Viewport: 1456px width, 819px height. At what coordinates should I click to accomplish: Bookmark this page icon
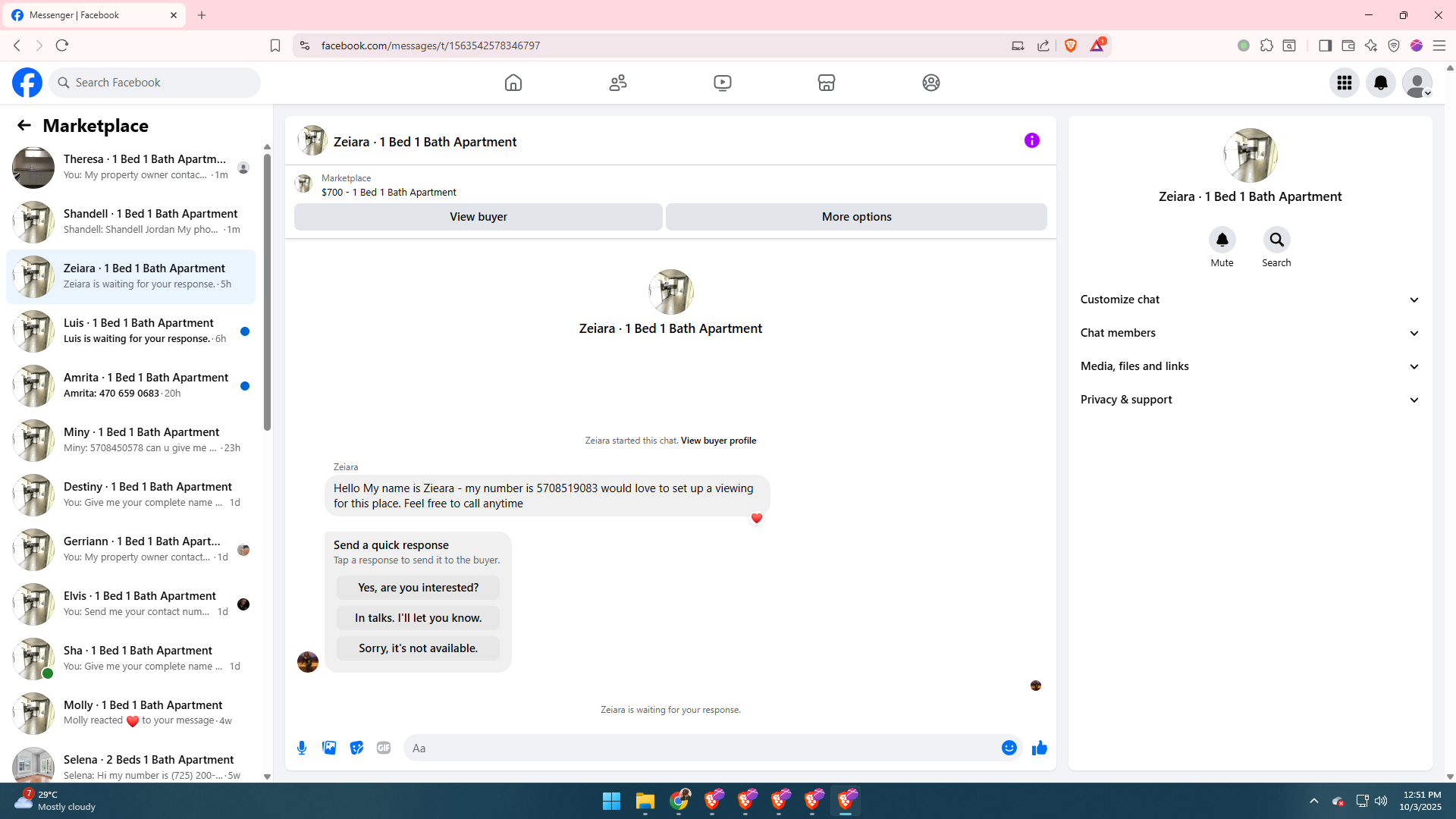click(275, 45)
